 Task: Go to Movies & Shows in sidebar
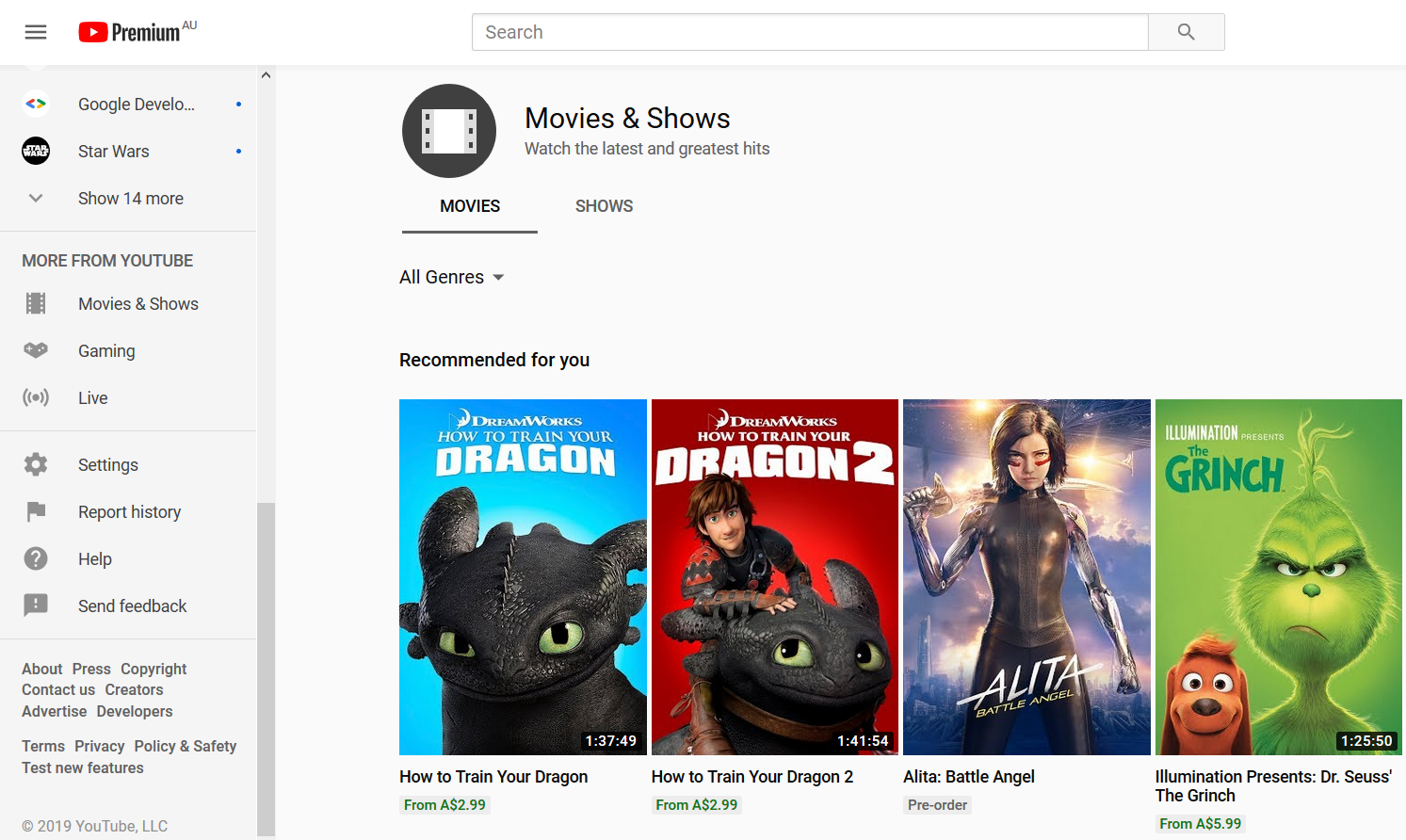[128, 303]
